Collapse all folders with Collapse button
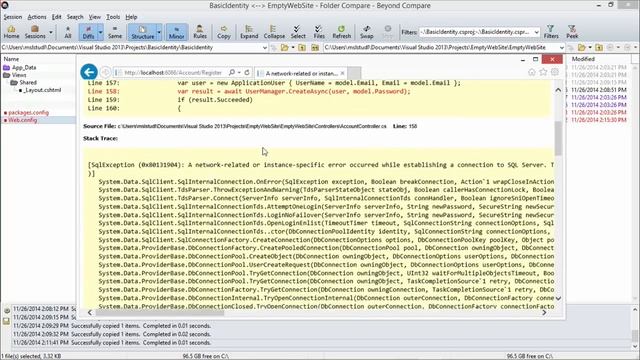This screenshot has width=640, height=360. 274,32
